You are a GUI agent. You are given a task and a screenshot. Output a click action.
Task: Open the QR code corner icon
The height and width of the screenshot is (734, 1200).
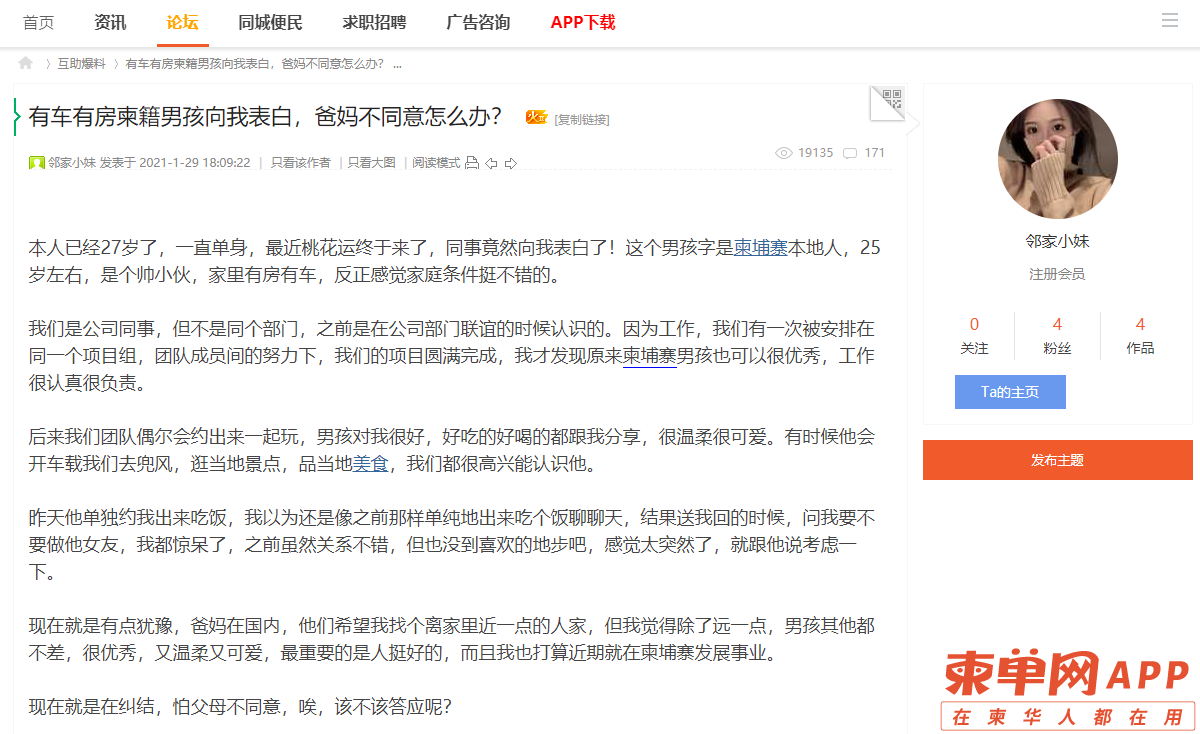888,102
